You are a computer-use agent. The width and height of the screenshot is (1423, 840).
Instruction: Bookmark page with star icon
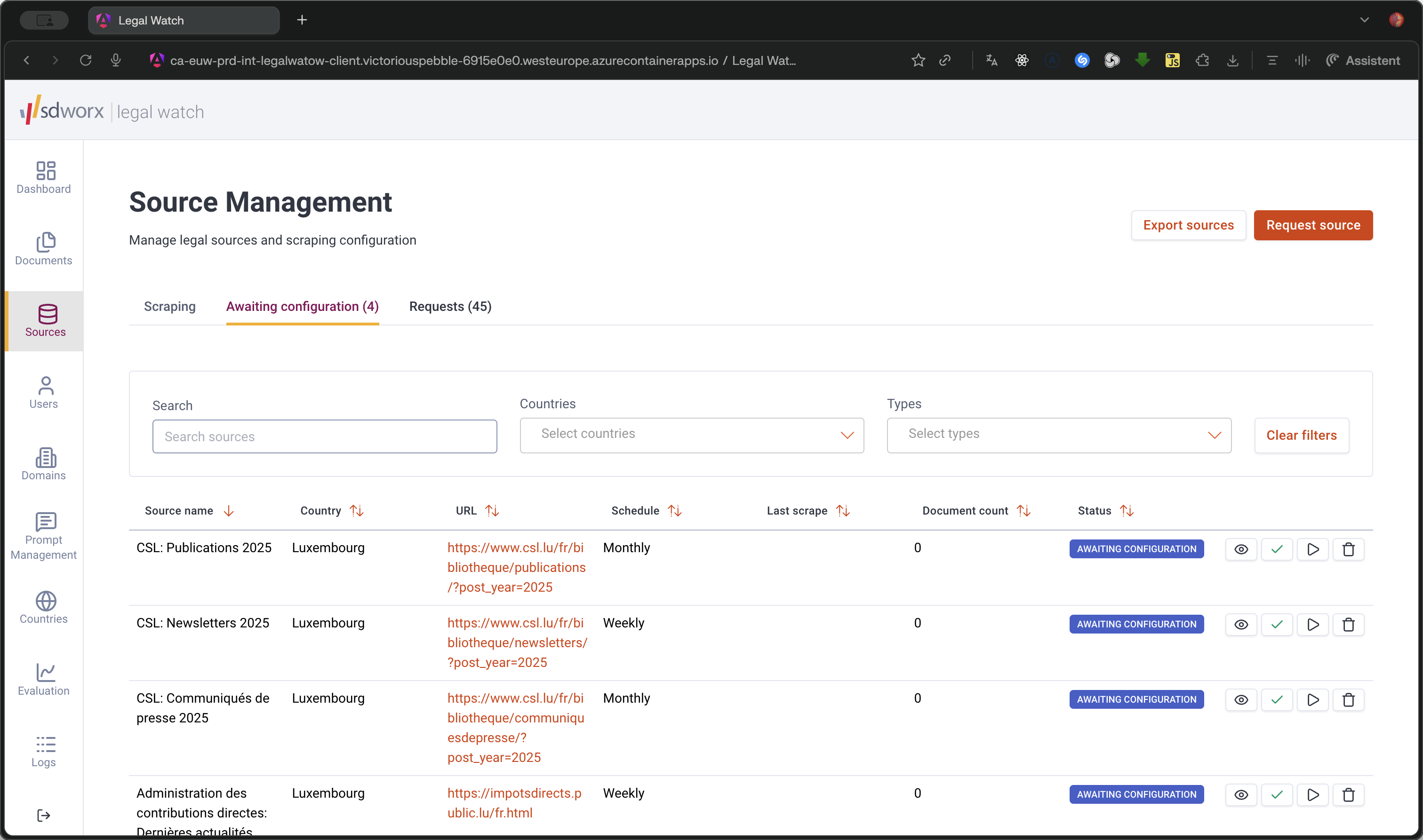tap(918, 60)
